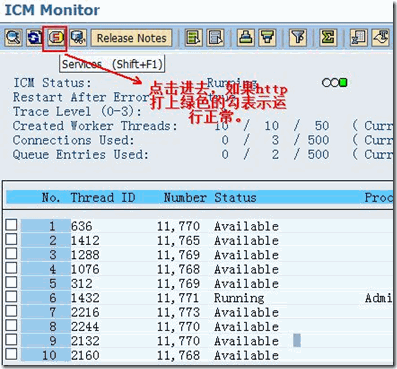Sort the list in descending order

267,38
